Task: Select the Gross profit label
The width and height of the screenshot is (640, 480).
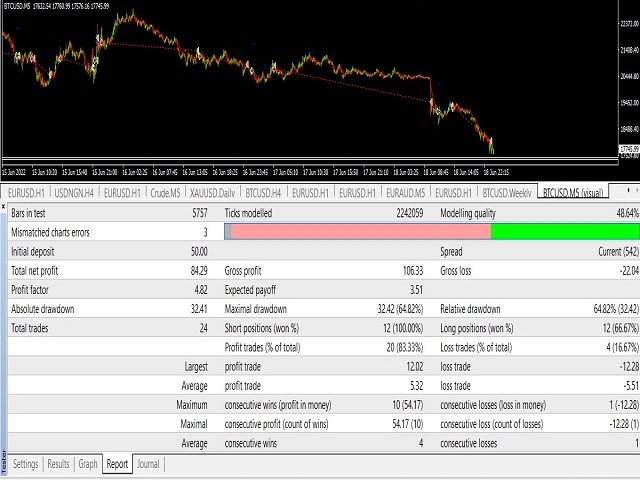Action: coord(243,271)
